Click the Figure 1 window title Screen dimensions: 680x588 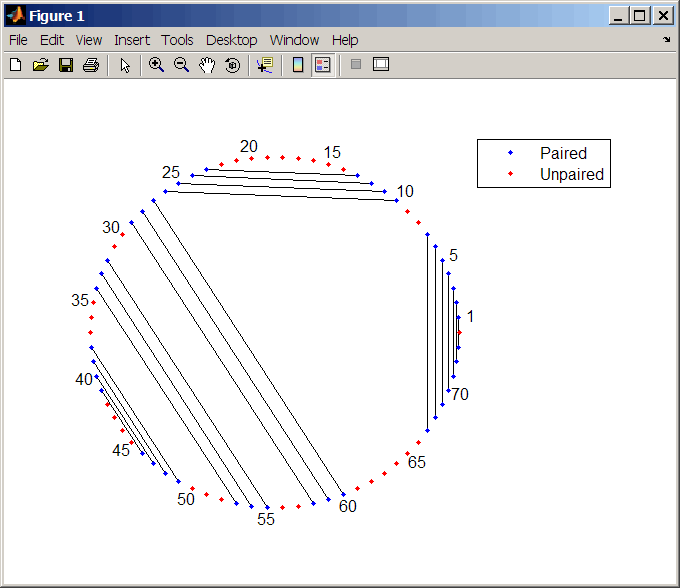pyautogui.click(x=56, y=16)
